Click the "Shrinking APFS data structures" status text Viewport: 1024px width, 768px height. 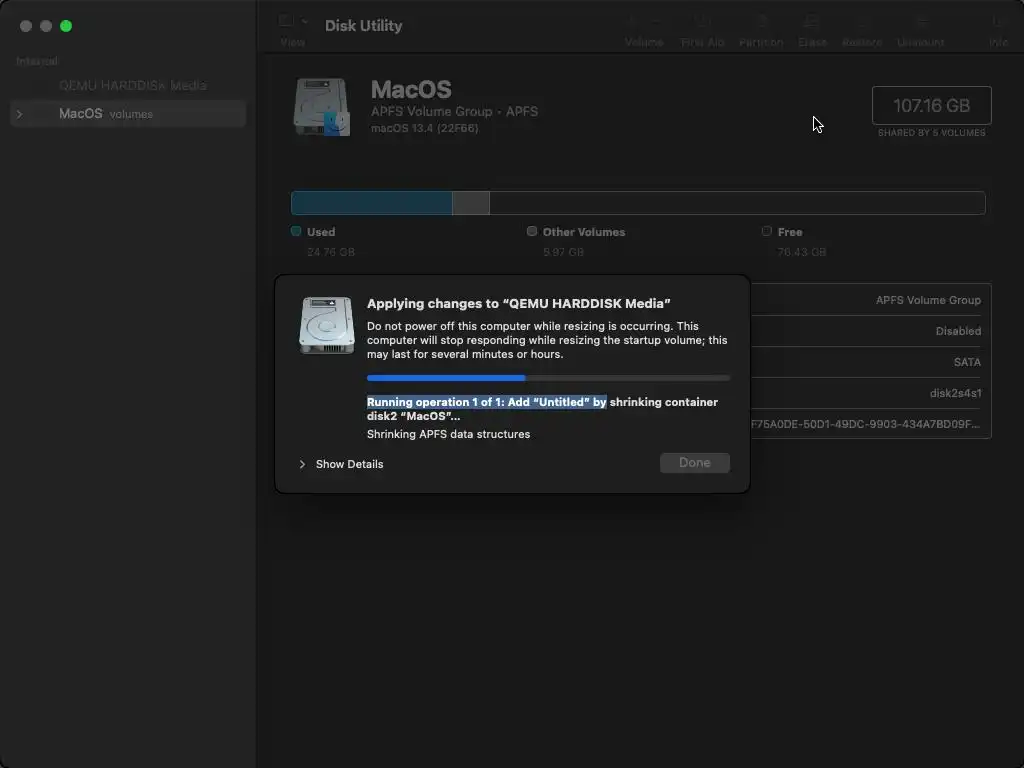448,434
